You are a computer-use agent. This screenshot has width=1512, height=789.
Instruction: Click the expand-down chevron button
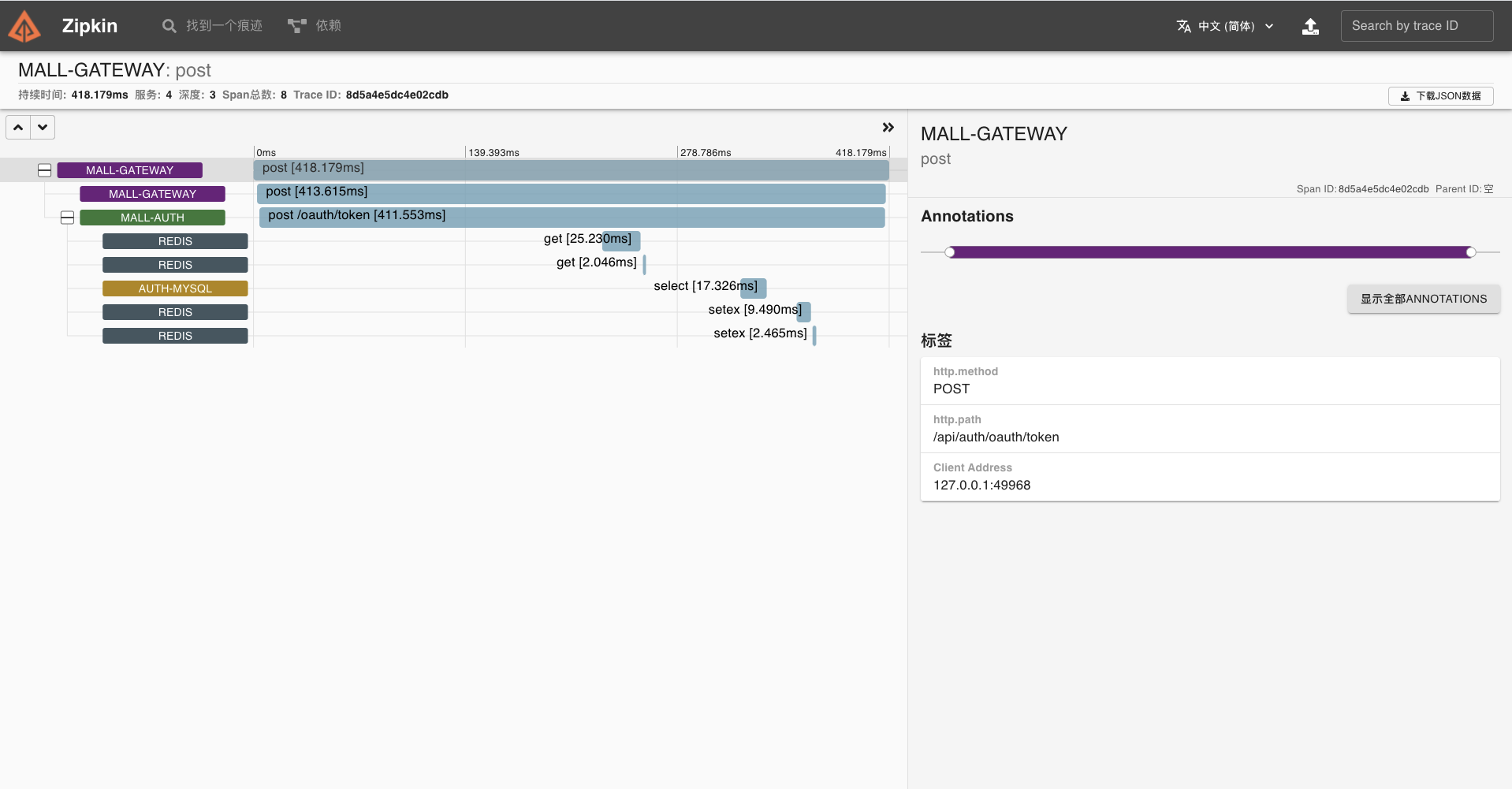click(x=43, y=127)
